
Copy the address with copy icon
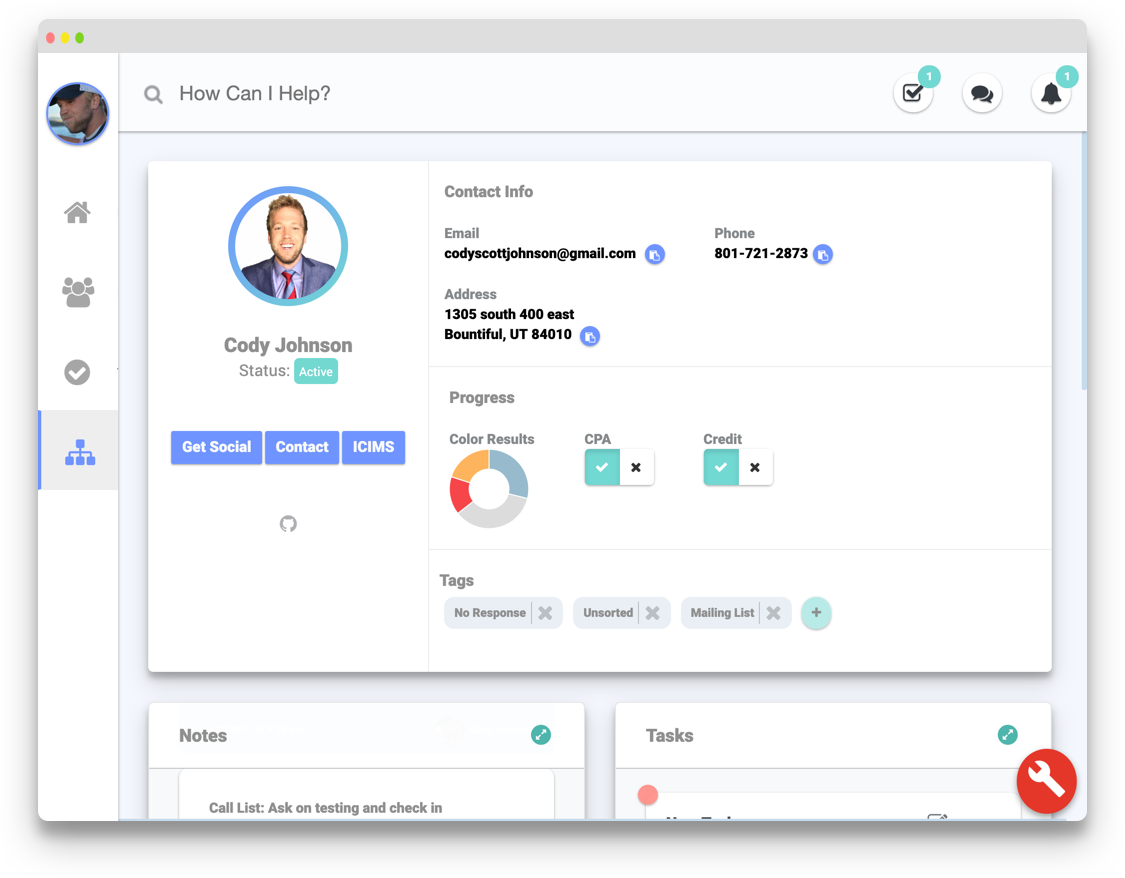pyautogui.click(x=590, y=336)
